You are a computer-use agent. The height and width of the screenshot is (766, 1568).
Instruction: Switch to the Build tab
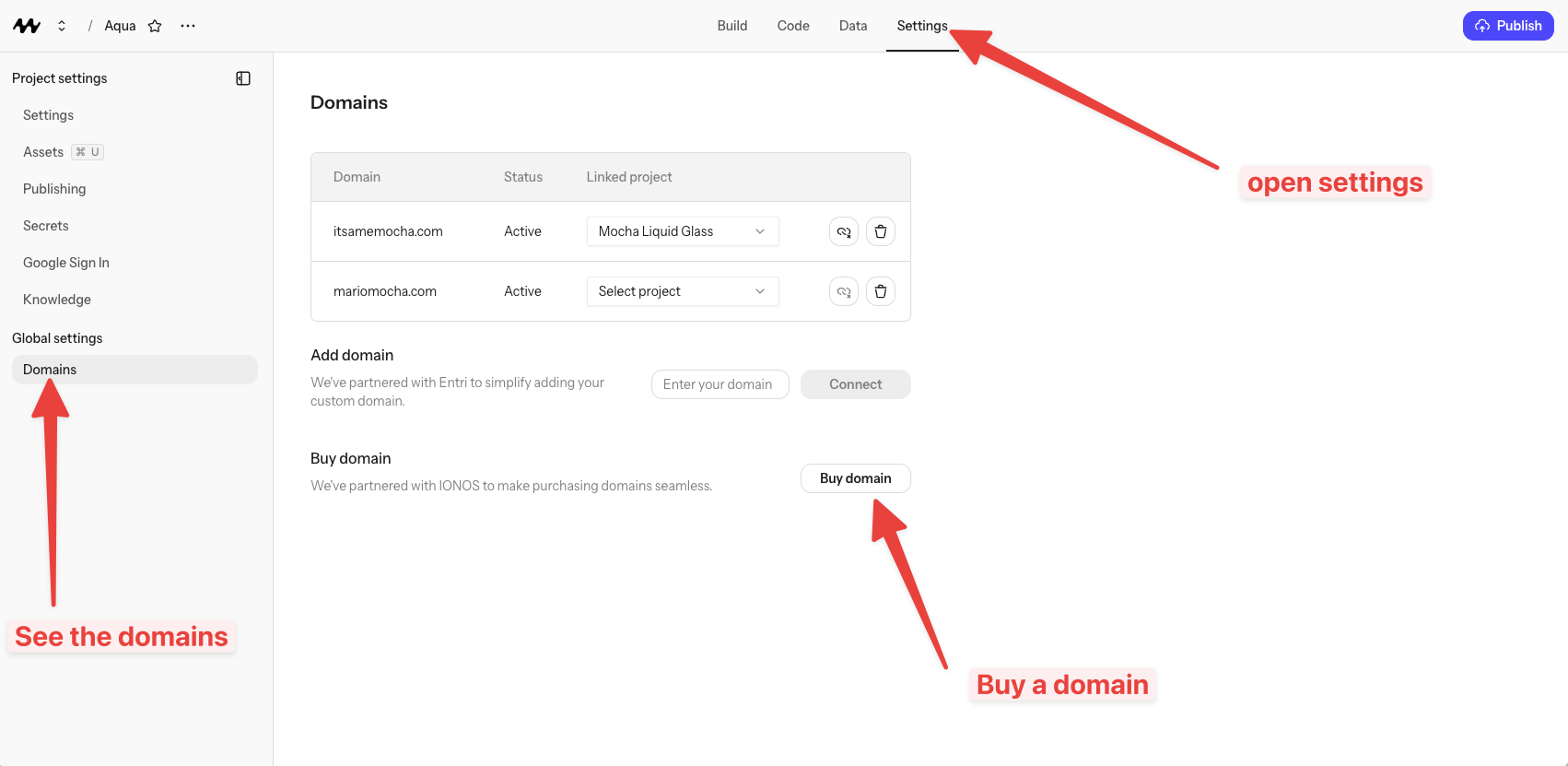click(732, 26)
